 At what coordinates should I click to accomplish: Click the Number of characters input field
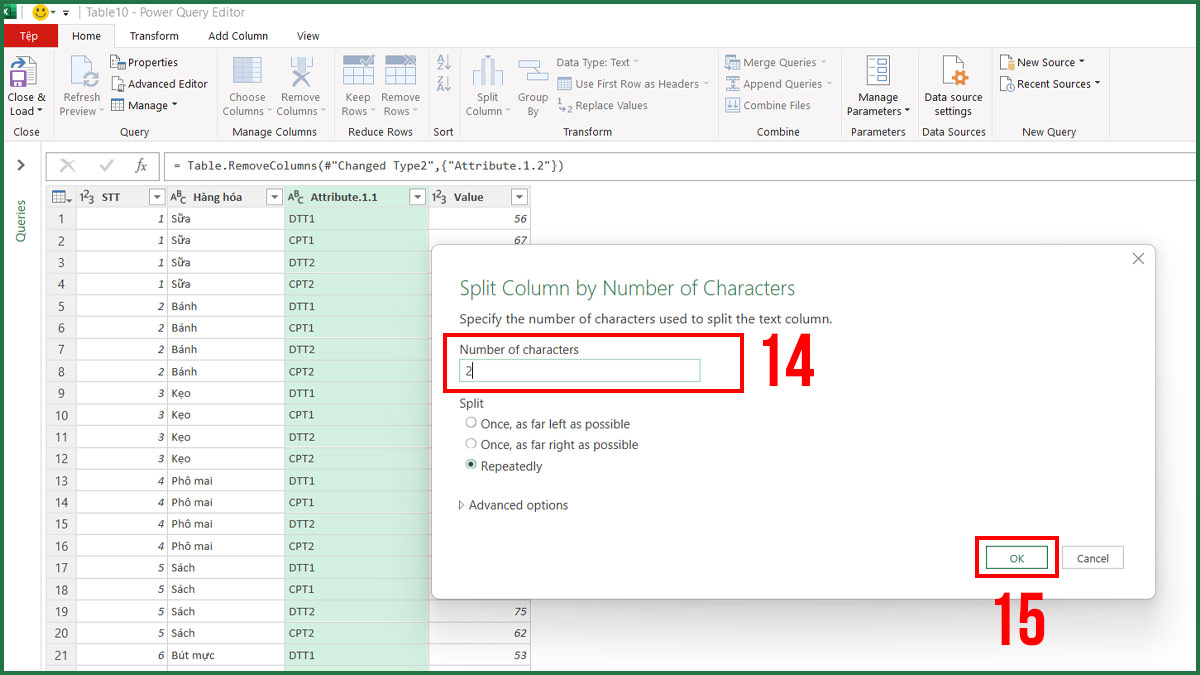point(578,370)
